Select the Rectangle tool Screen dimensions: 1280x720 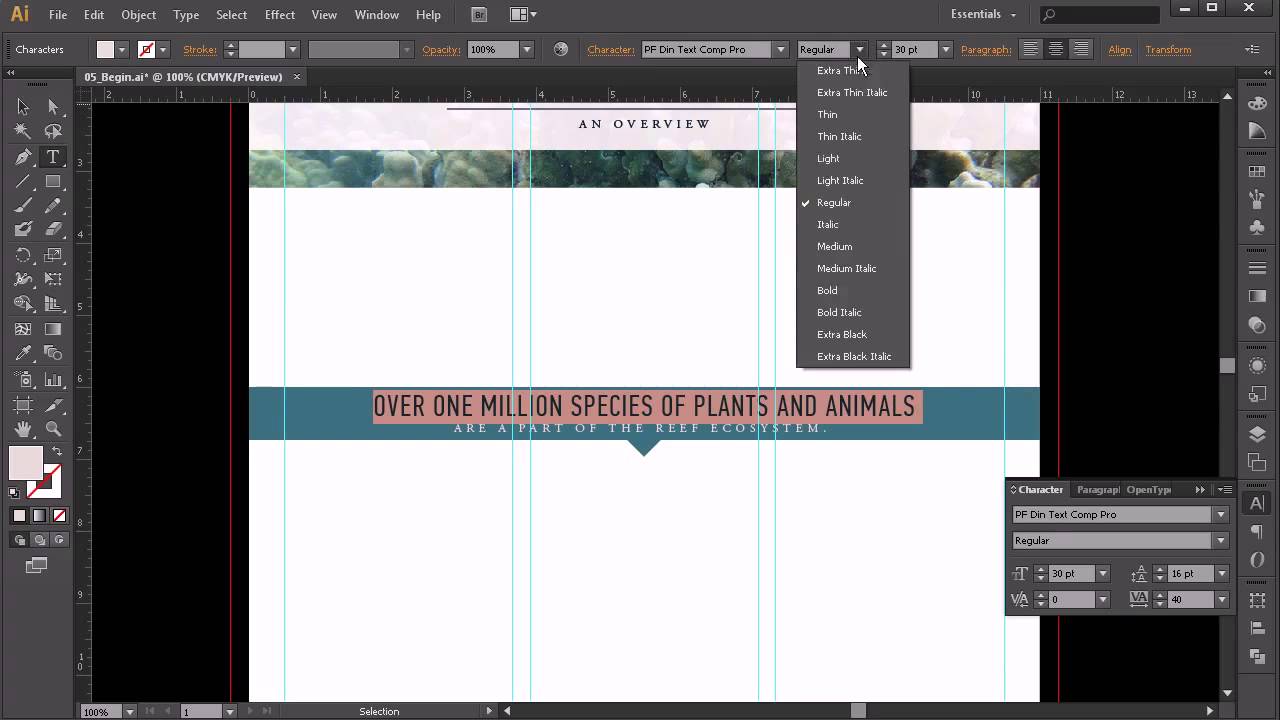[x=53, y=182]
